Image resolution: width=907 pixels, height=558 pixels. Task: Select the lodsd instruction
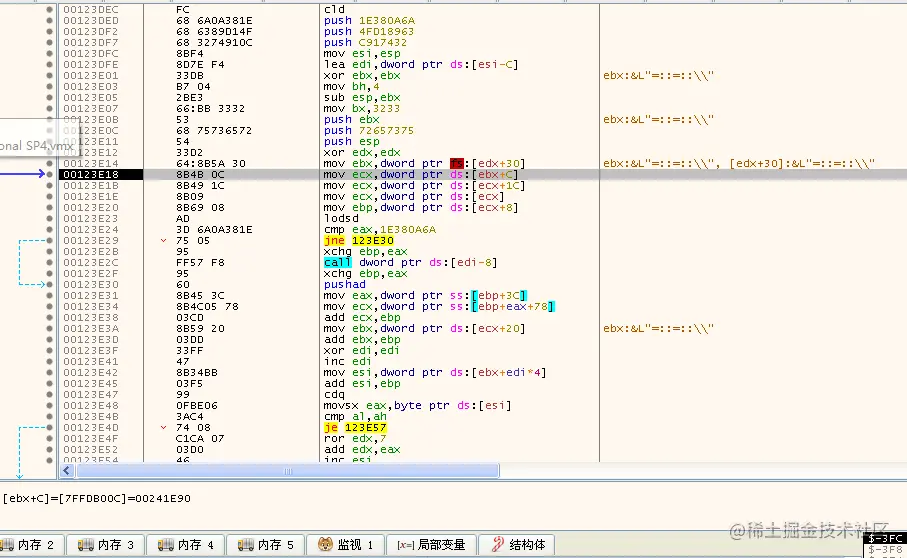[x=341, y=219]
